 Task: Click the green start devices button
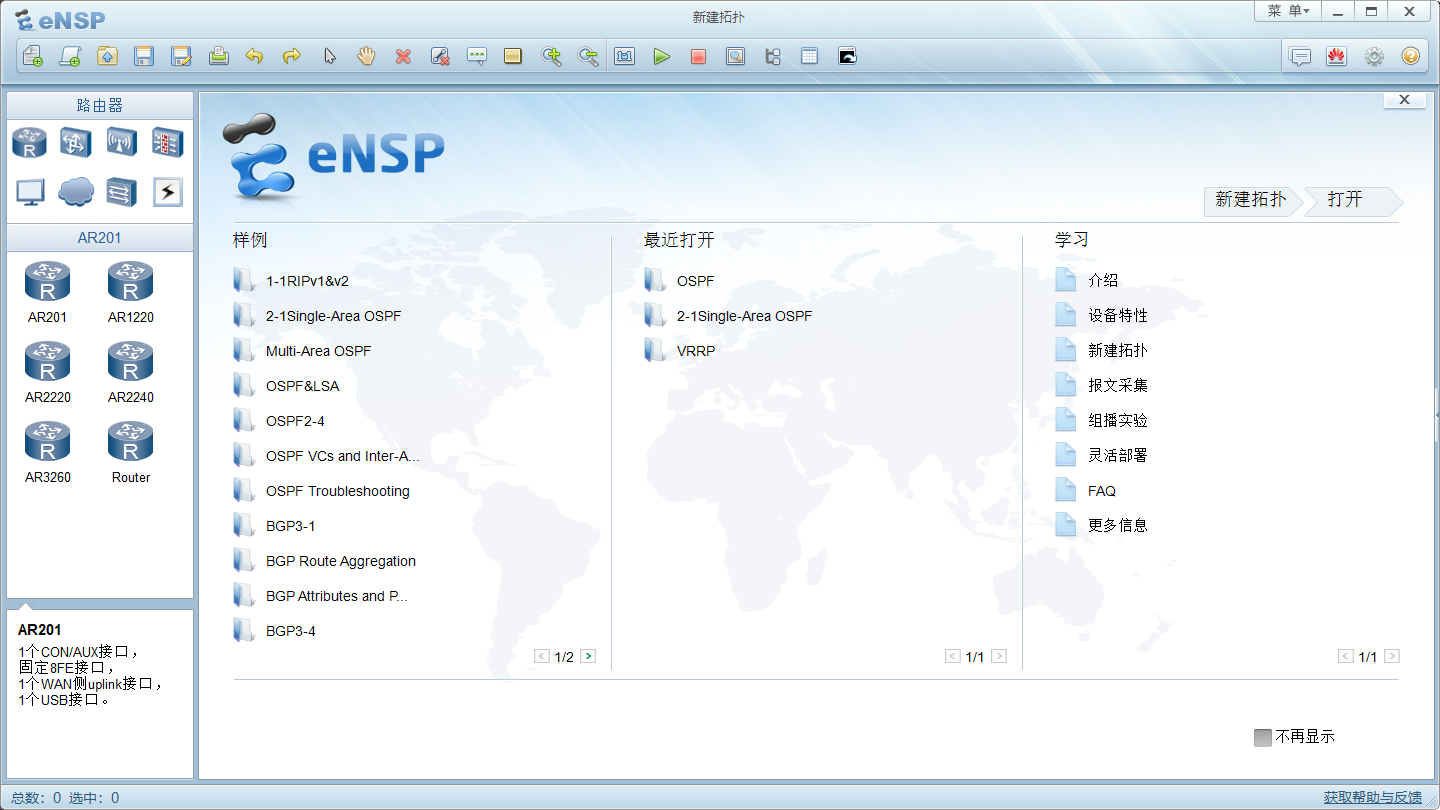661,56
